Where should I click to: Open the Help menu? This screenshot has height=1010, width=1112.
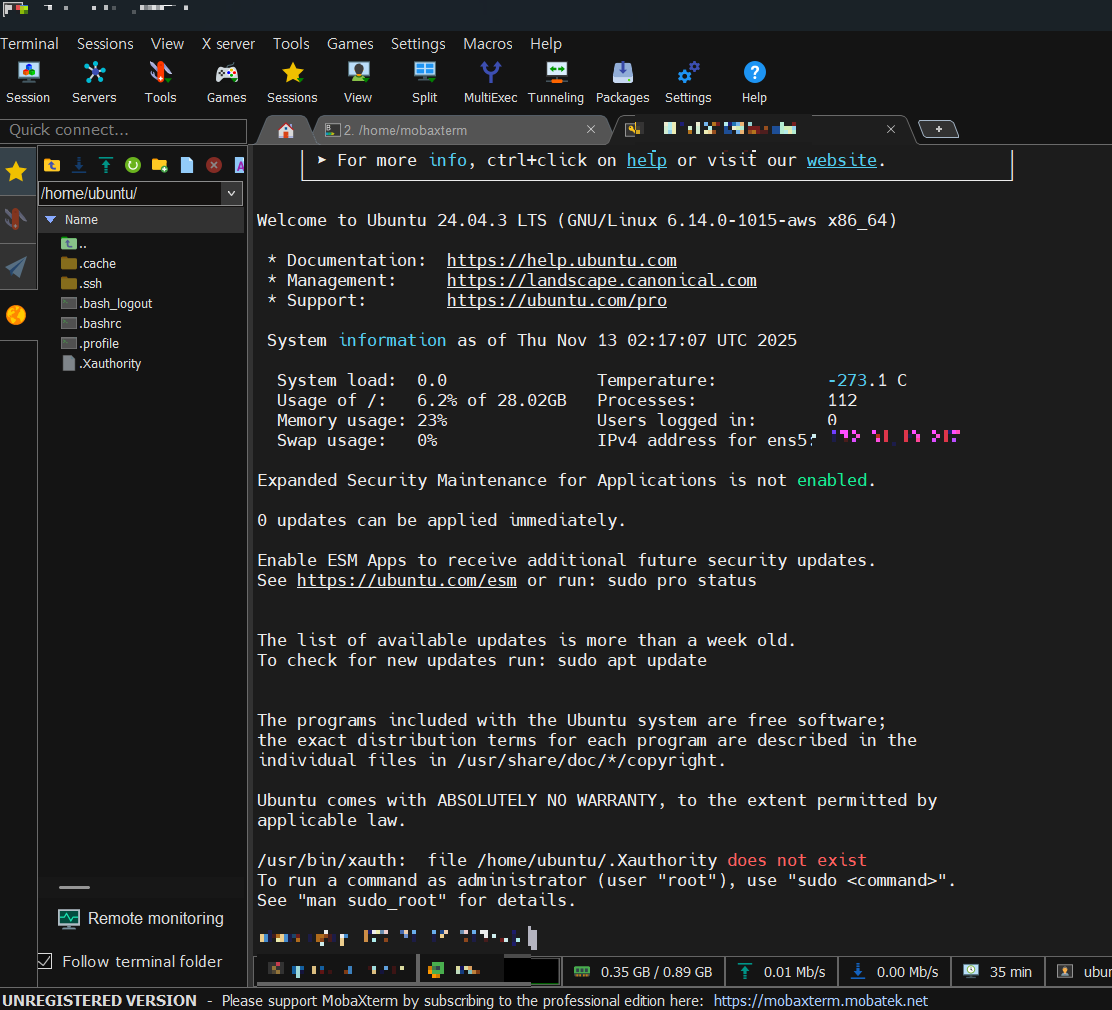point(546,44)
